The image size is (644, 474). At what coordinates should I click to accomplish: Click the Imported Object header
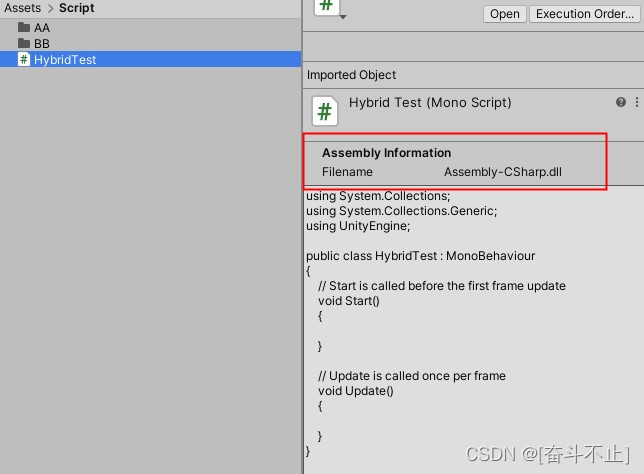(x=351, y=75)
